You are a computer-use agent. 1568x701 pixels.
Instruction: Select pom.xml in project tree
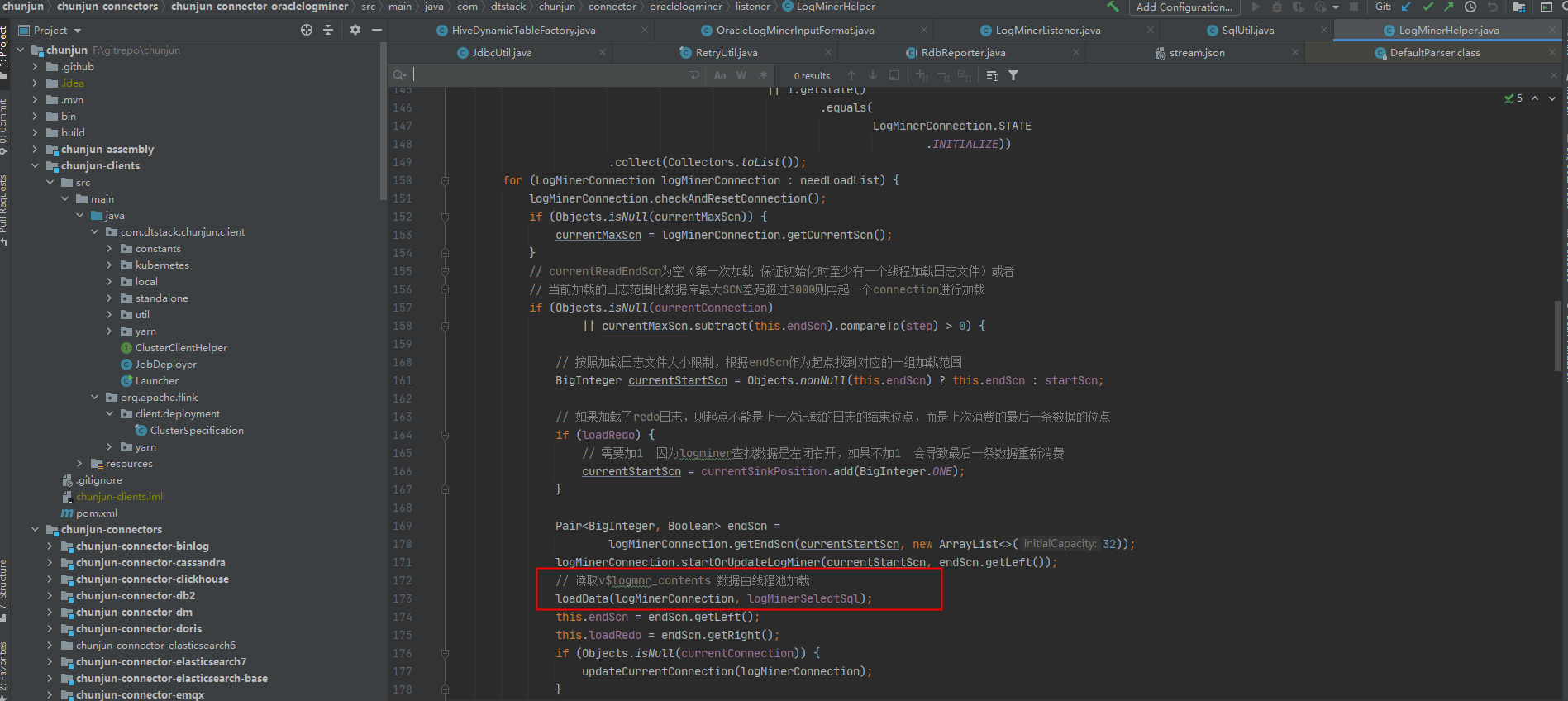(x=96, y=513)
